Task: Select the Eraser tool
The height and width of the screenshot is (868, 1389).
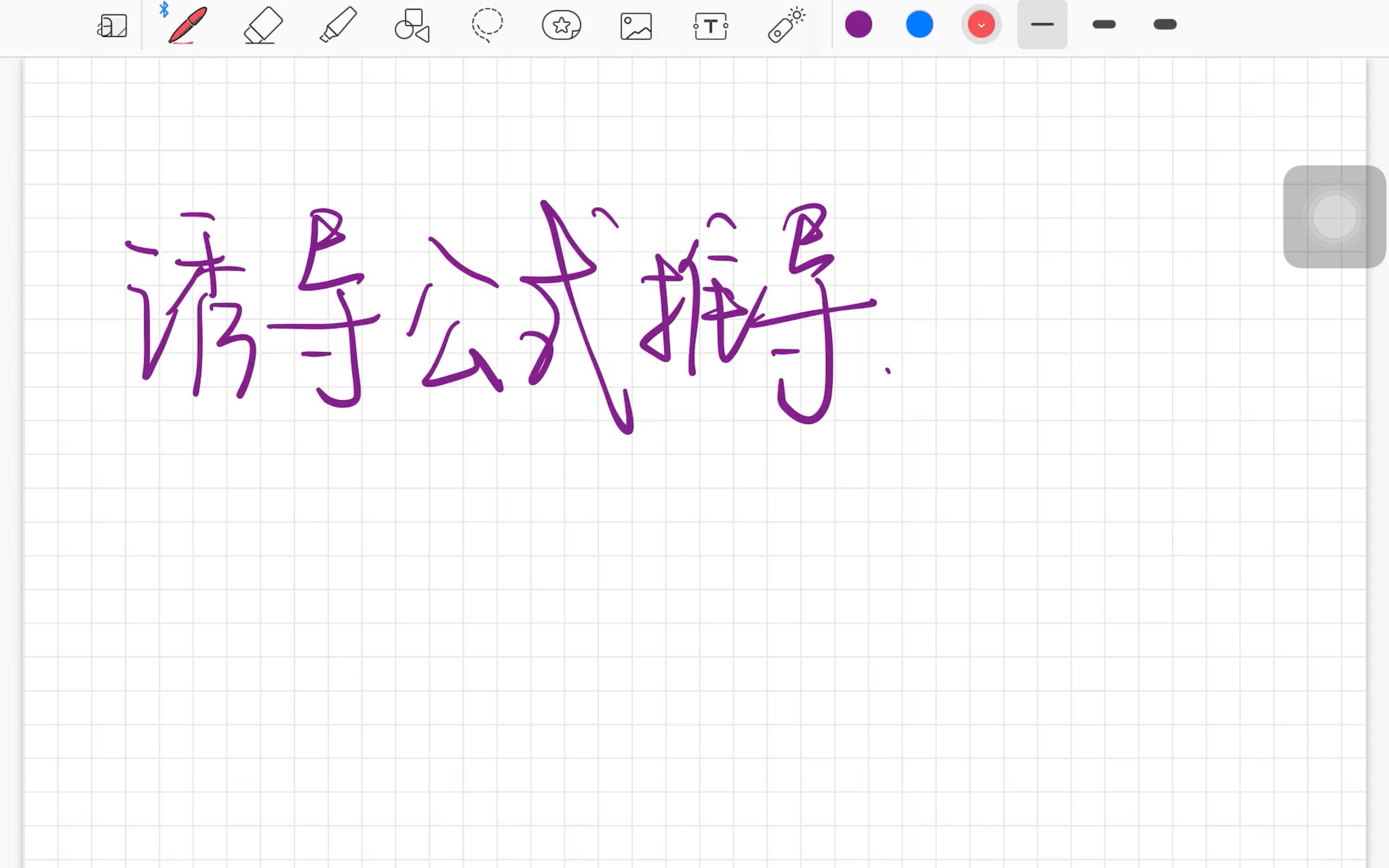Action: coord(262,25)
